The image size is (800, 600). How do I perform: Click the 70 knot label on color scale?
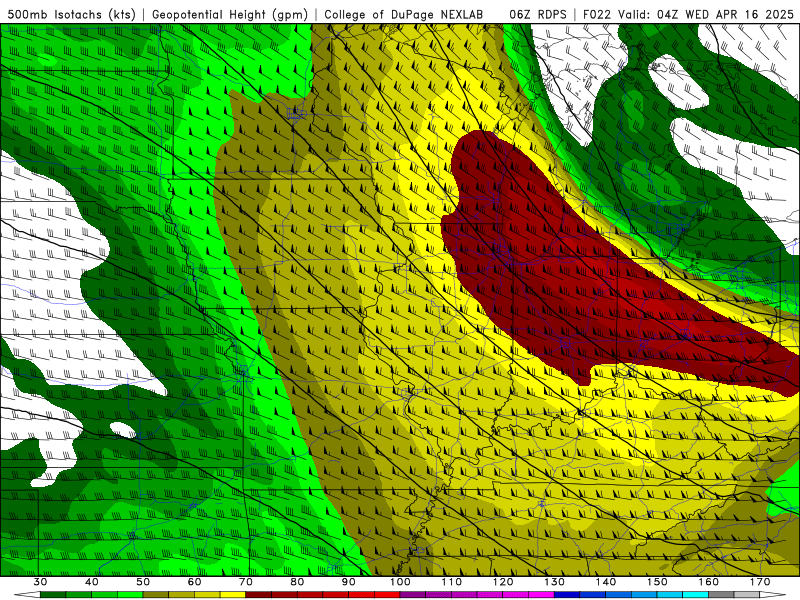click(246, 582)
